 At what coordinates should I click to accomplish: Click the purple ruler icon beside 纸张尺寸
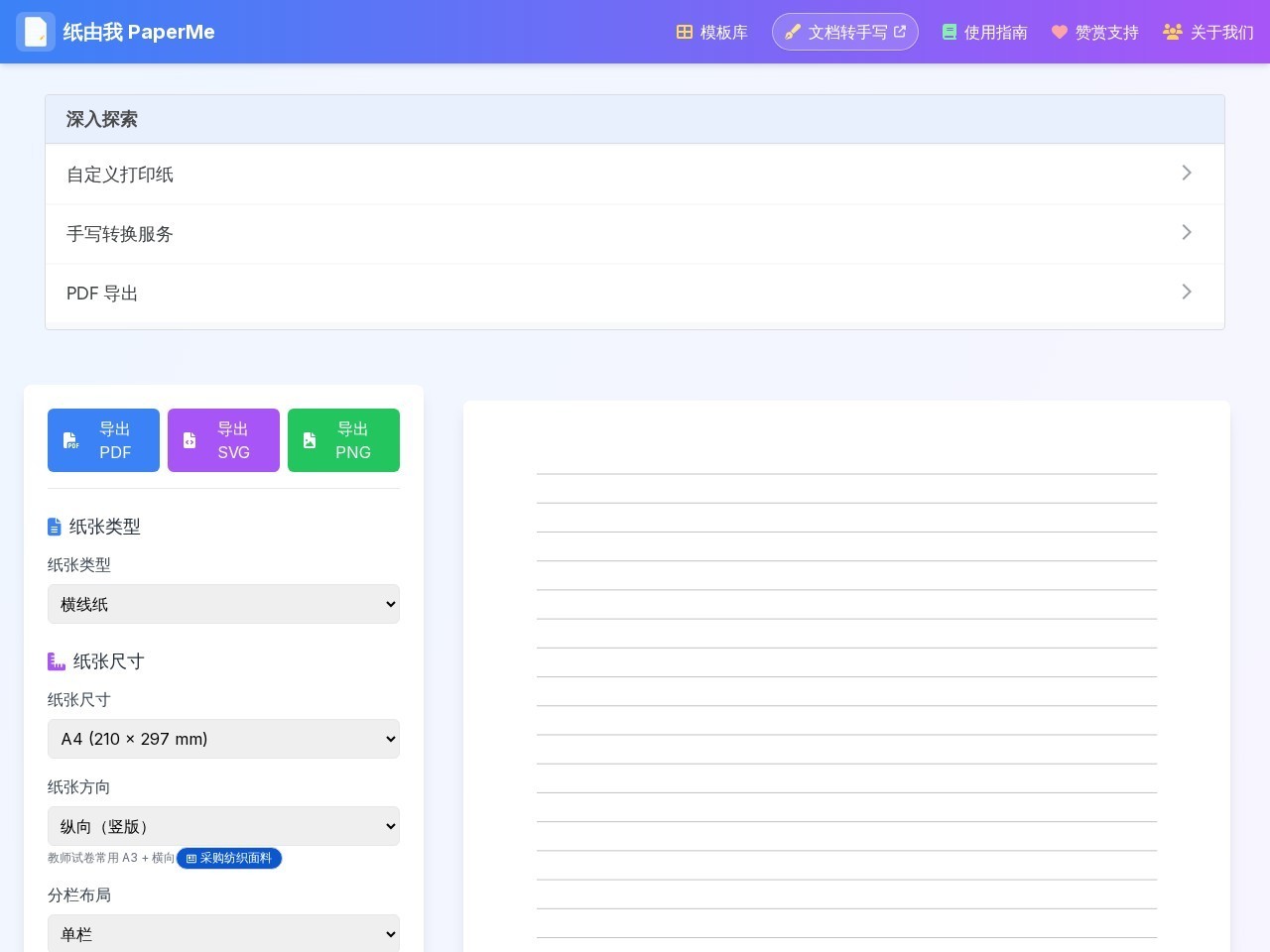[x=57, y=661]
